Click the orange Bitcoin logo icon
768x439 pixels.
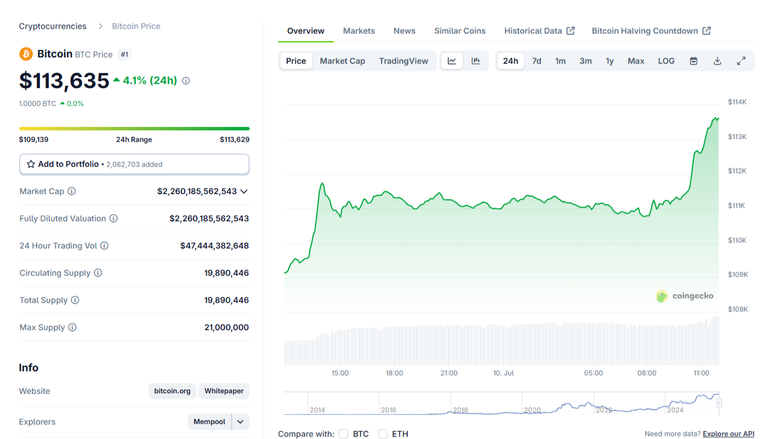tap(26, 54)
